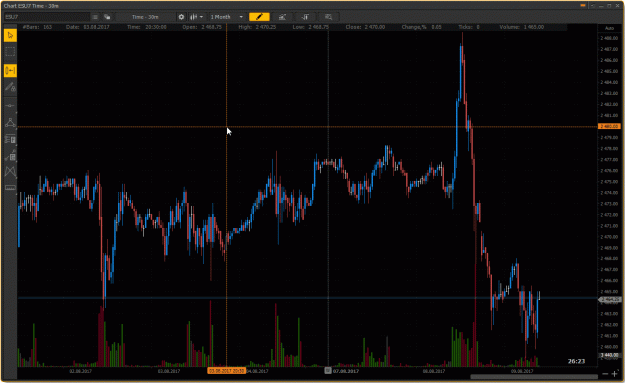Click the ESU7 symbol input field
This screenshot has width=625, height=383.
pos(47,17)
